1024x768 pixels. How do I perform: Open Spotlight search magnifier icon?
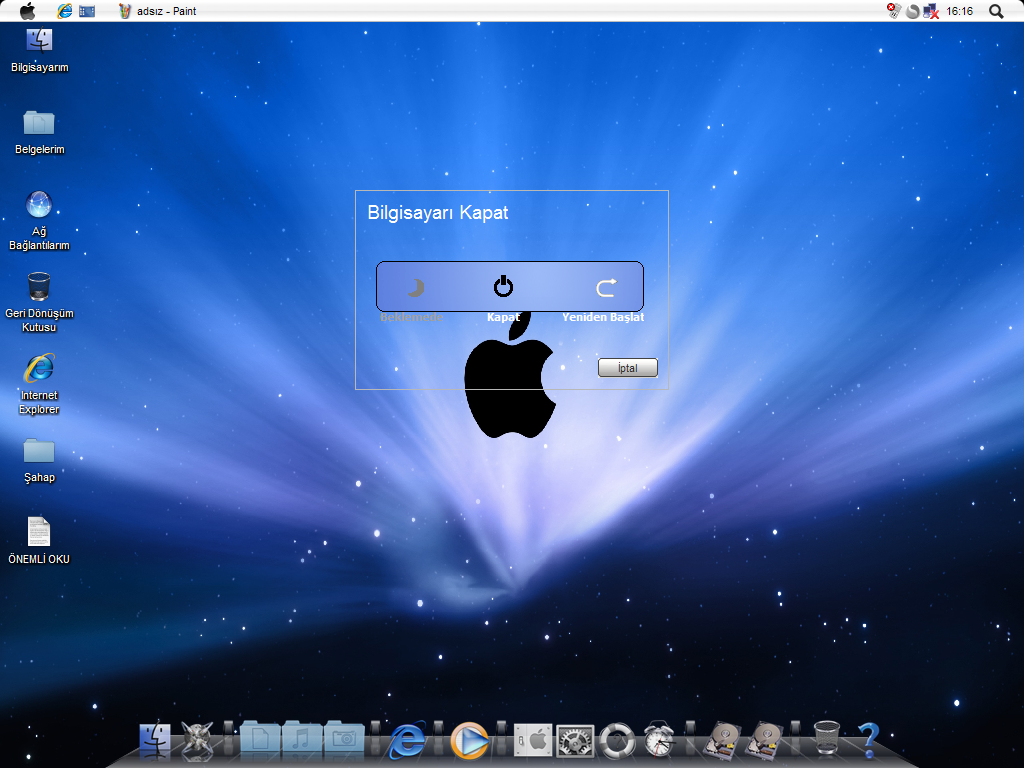(996, 11)
